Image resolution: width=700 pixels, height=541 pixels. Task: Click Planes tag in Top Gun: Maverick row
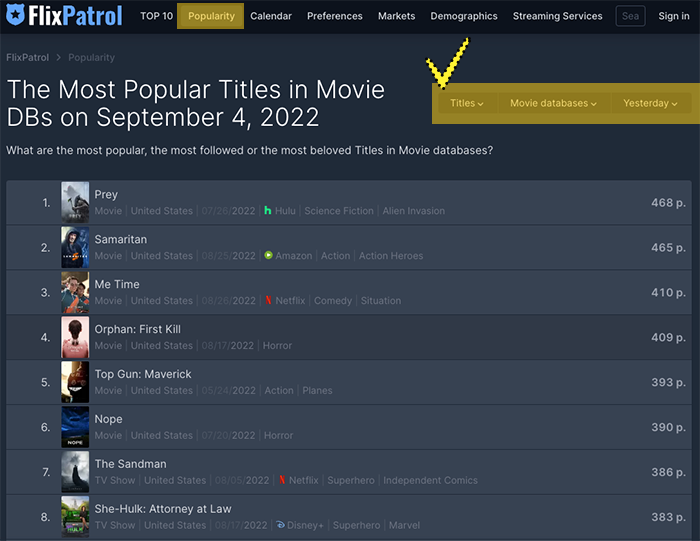(317, 391)
